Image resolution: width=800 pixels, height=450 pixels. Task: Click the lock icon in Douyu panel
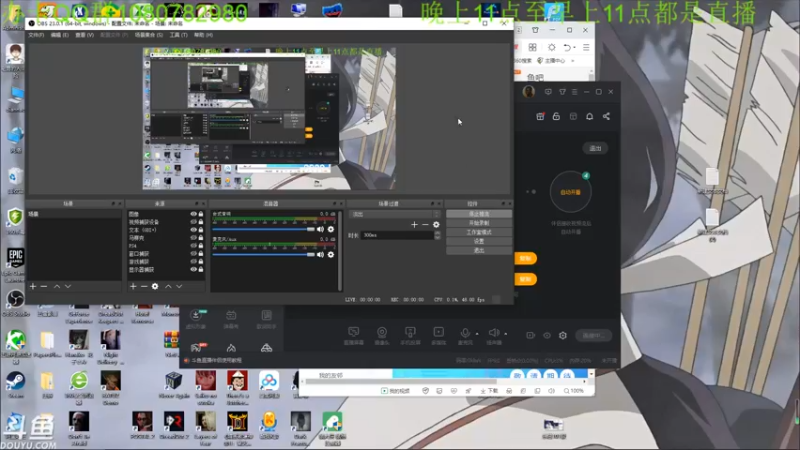556,116
